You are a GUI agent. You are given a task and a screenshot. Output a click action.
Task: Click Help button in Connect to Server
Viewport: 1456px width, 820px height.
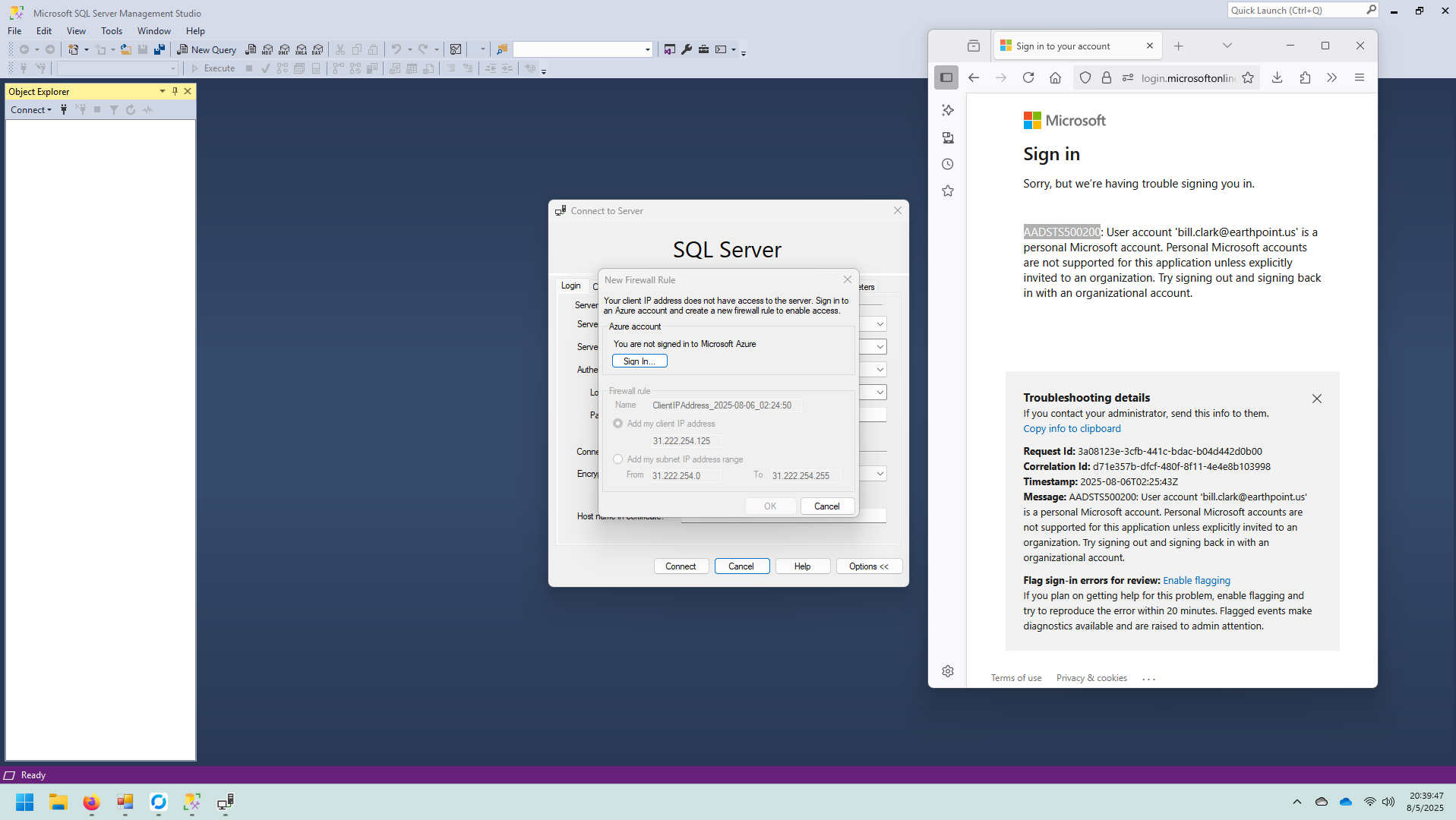(x=803, y=566)
